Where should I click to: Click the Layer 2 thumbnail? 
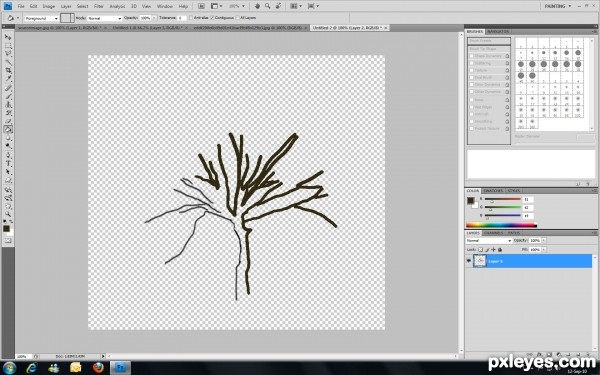point(479,261)
